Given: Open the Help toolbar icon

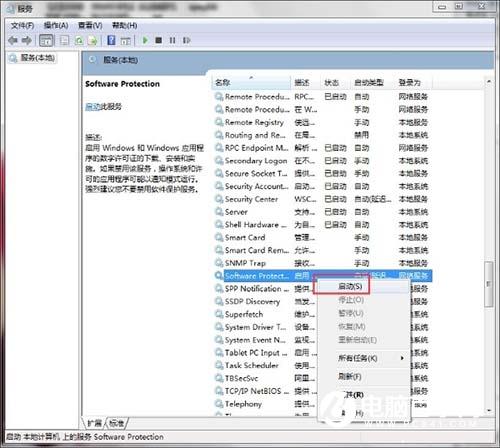Looking at the screenshot, I should [111, 41].
